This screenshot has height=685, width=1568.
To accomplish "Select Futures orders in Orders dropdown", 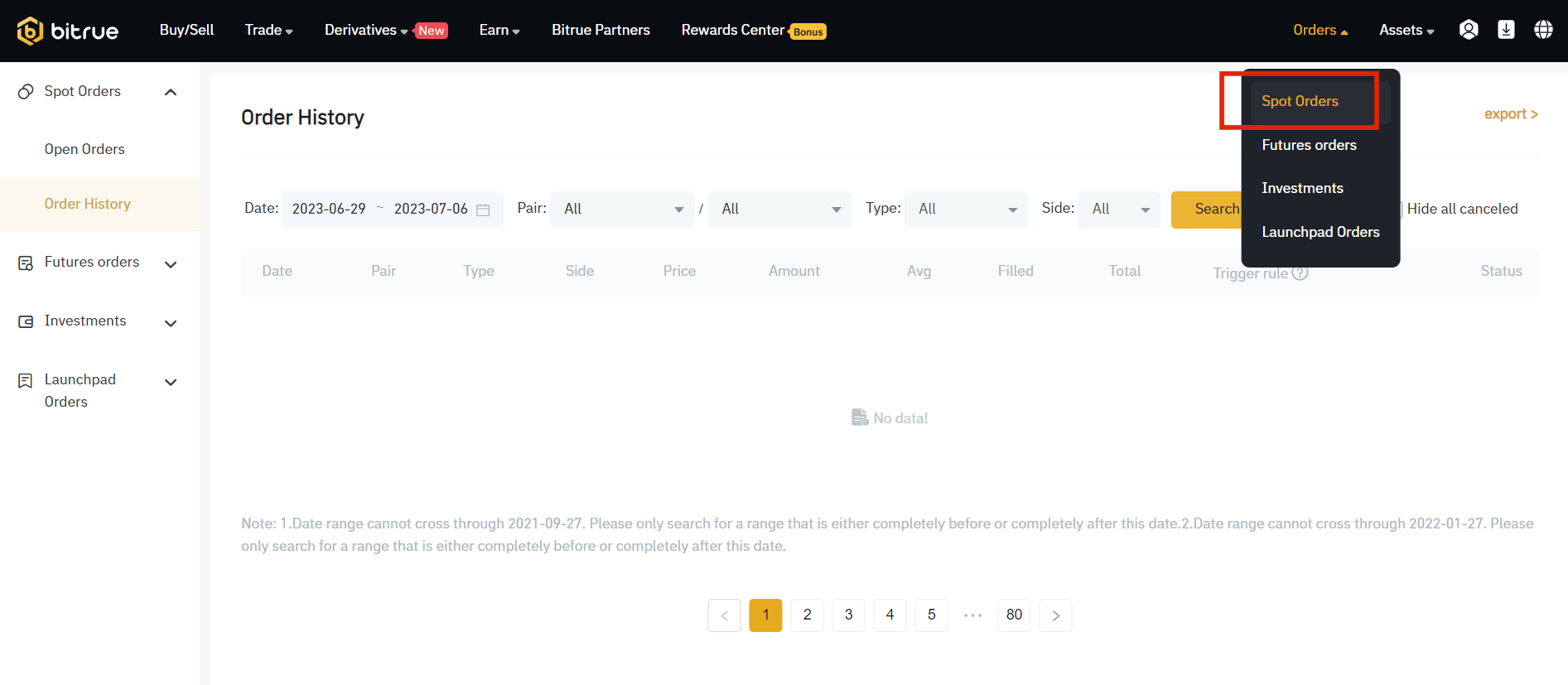I will (x=1309, y=145).
